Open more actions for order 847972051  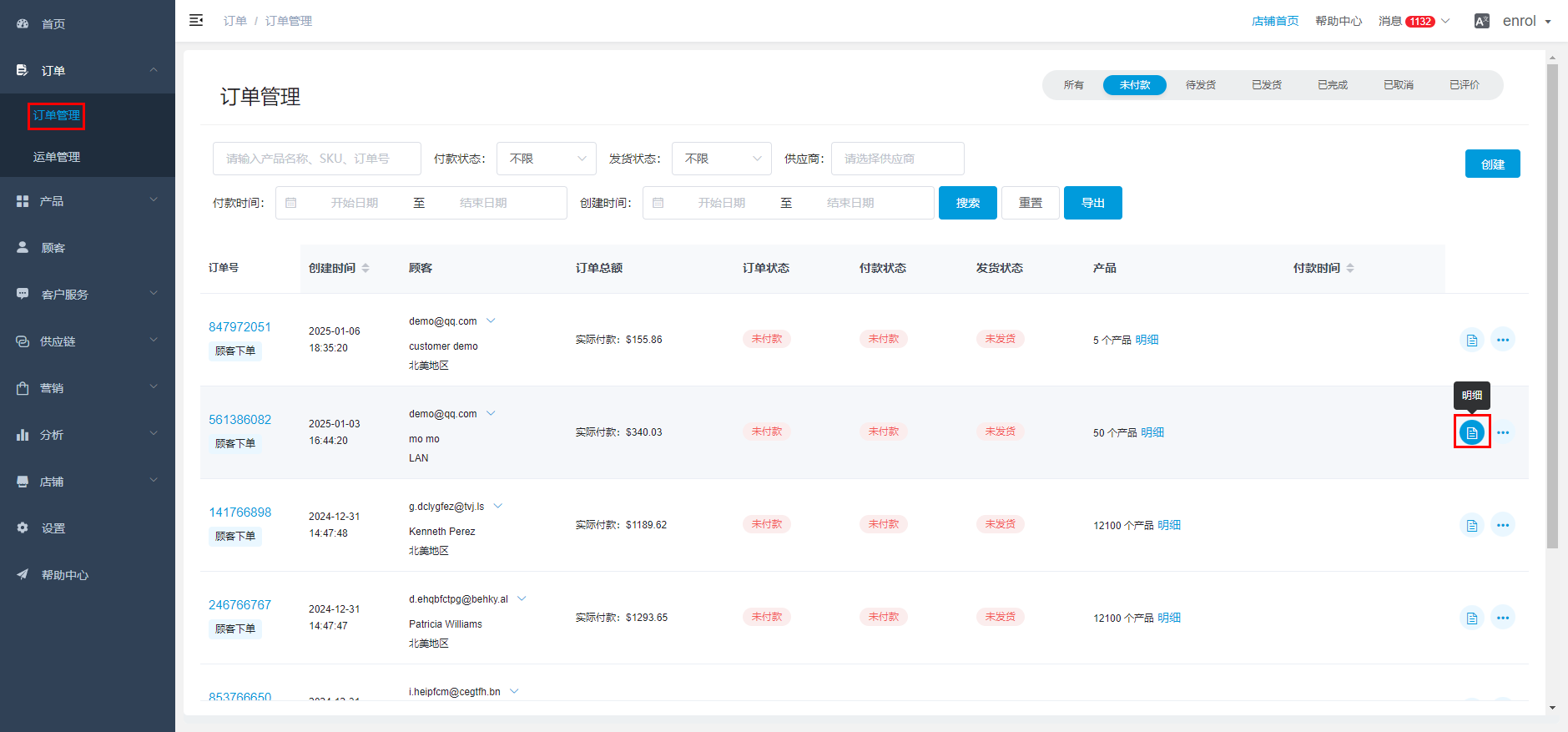coord(1503,340)
